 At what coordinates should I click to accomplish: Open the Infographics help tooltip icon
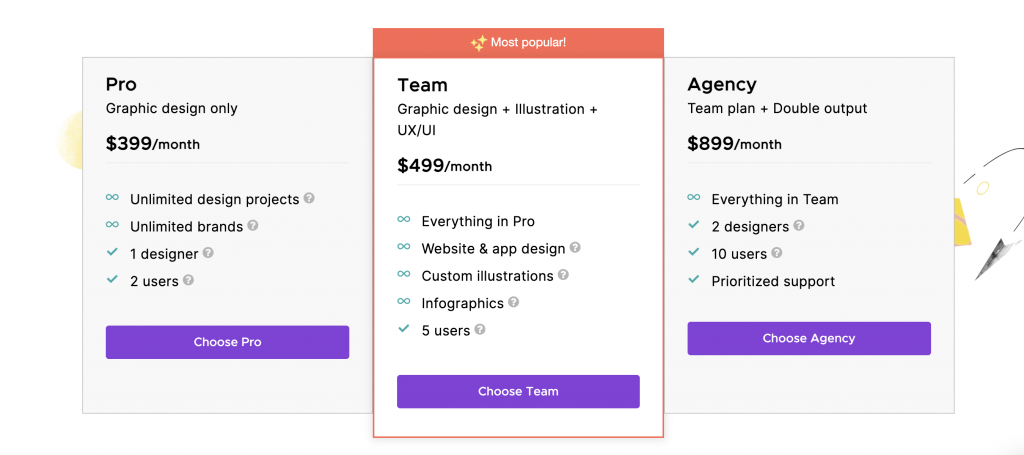[x=513, y=302]
